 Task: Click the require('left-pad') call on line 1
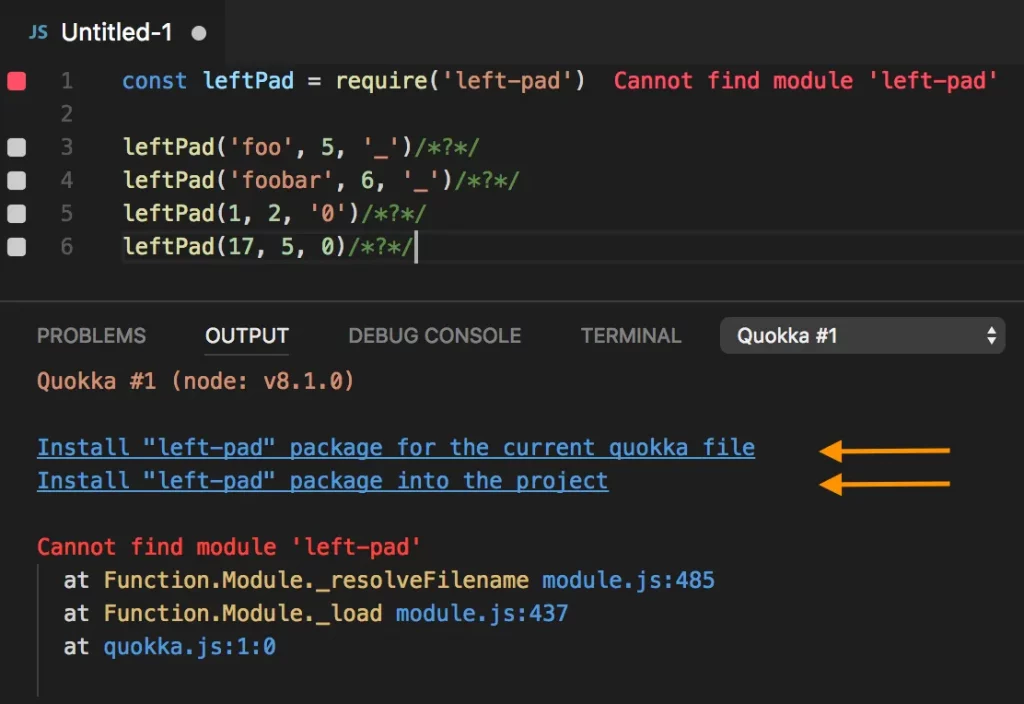[x=460, y=81]
